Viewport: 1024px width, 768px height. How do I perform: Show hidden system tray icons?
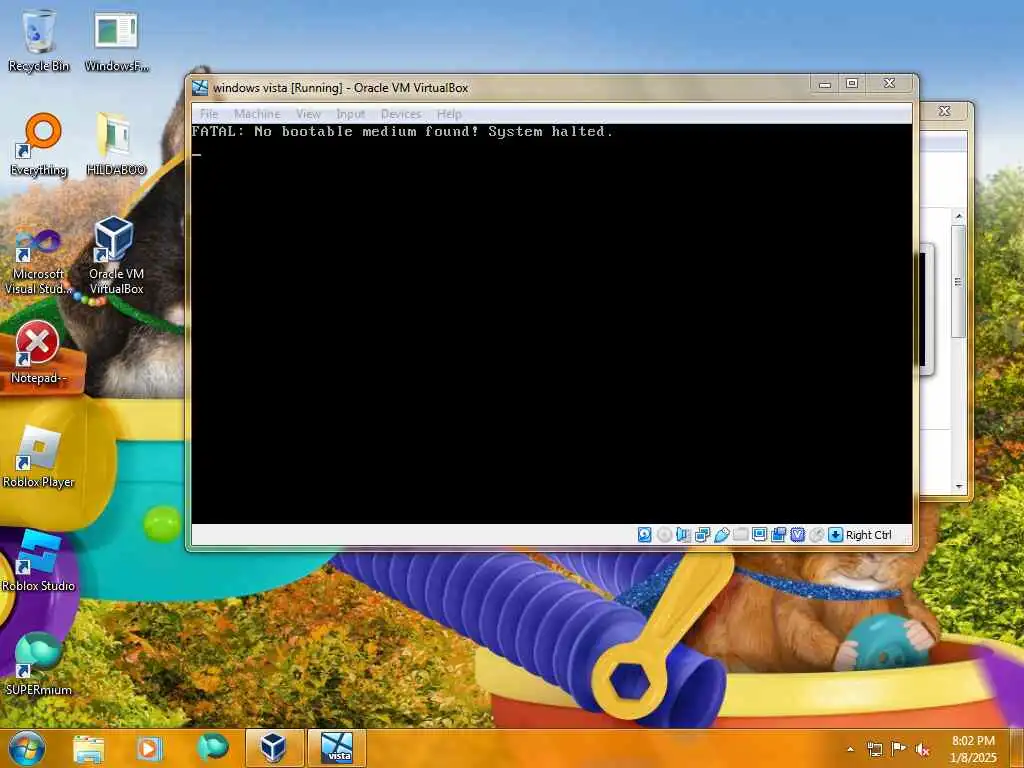pos(850,749)
